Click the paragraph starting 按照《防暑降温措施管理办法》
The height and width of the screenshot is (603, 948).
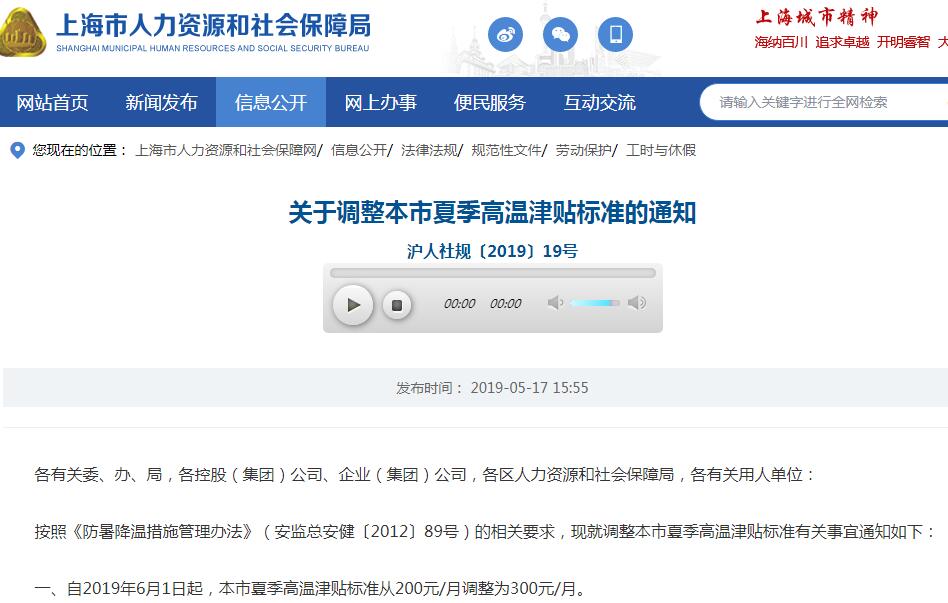pyautogui.click(x=485, y=532)
